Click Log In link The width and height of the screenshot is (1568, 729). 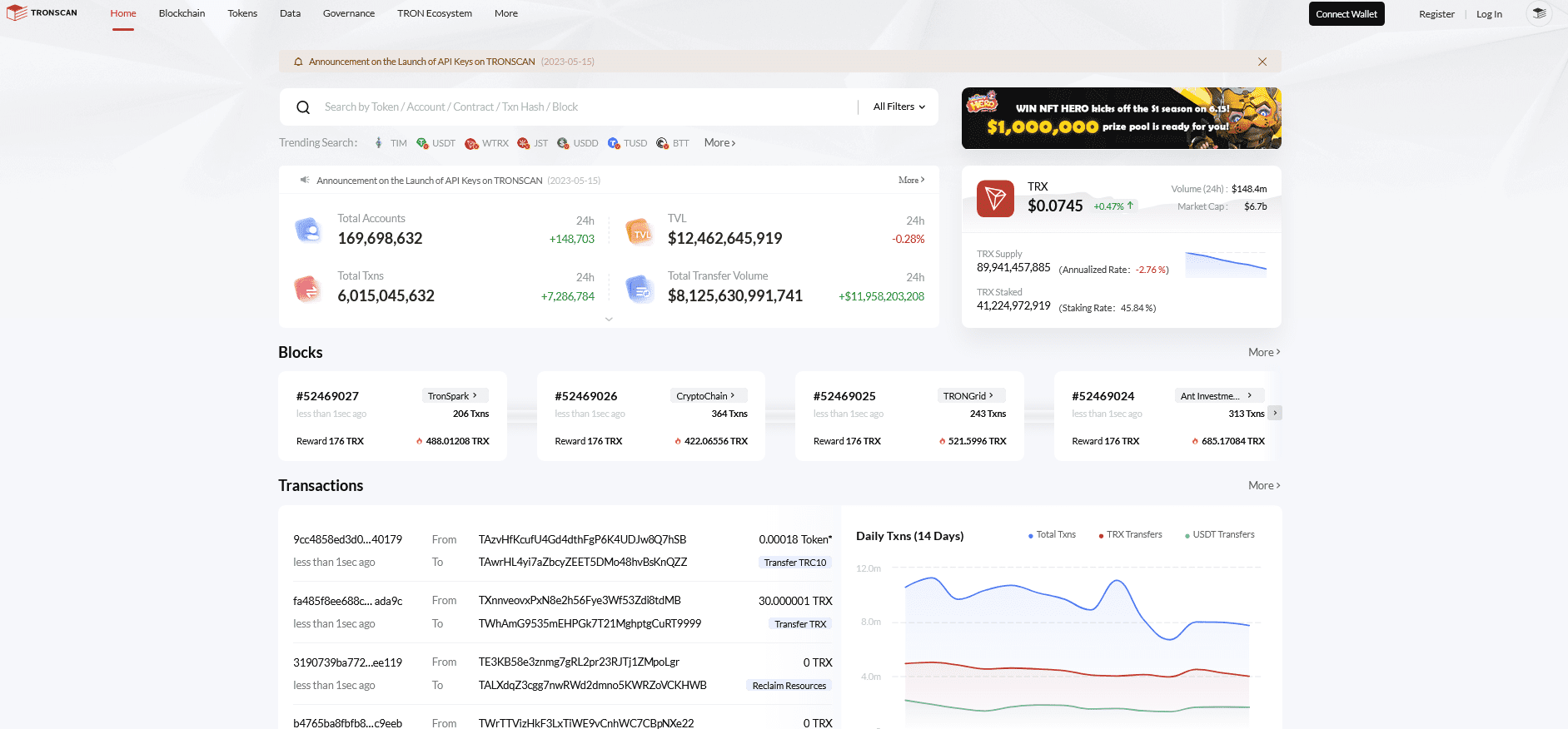pyautogui.click(x=1489, y=14)
